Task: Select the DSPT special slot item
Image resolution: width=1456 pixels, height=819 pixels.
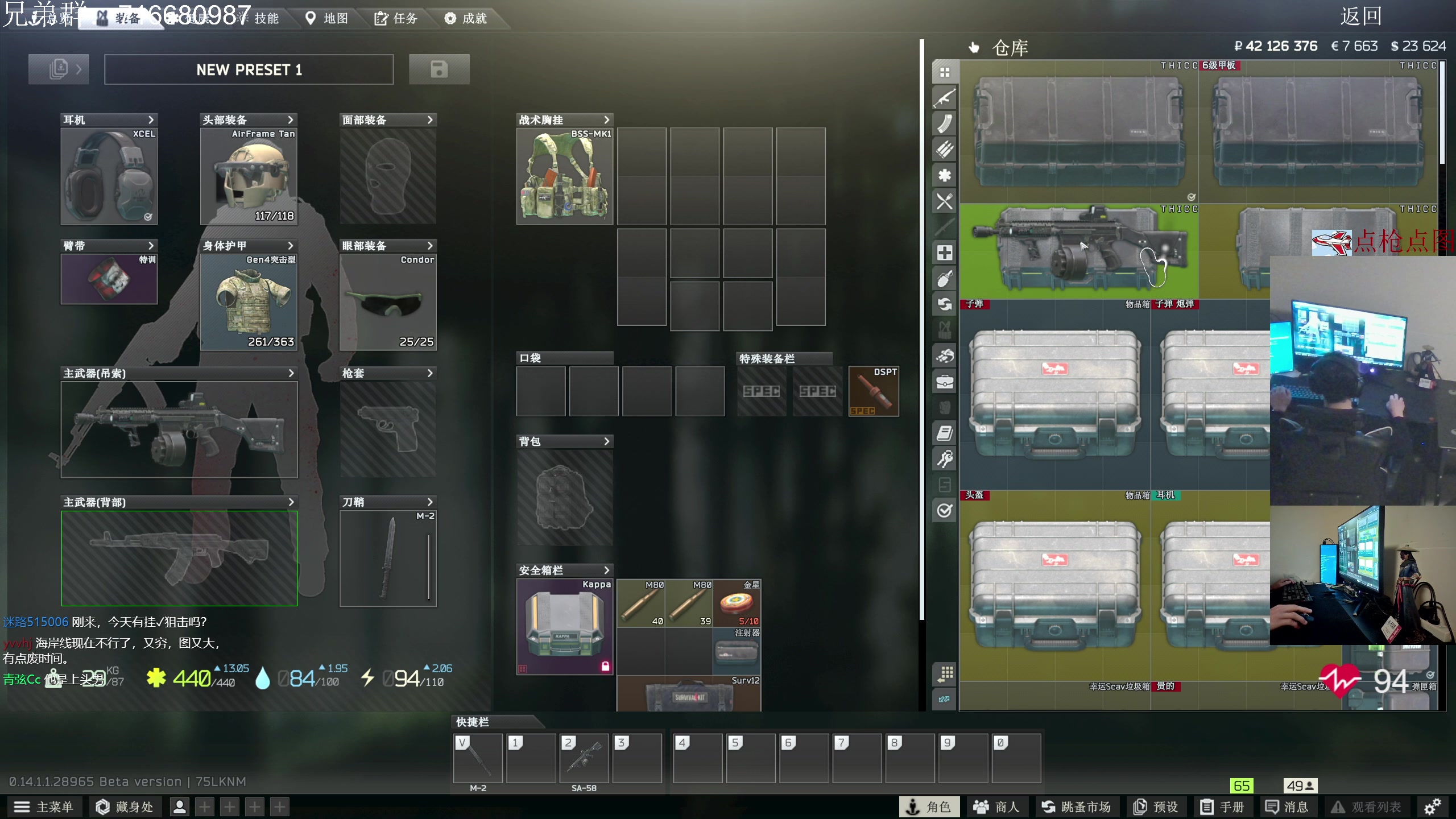Action: (874, 391)
